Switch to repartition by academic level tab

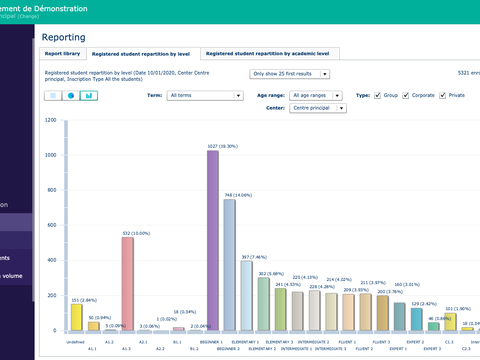pyautogui.click(x=267, y=54)
